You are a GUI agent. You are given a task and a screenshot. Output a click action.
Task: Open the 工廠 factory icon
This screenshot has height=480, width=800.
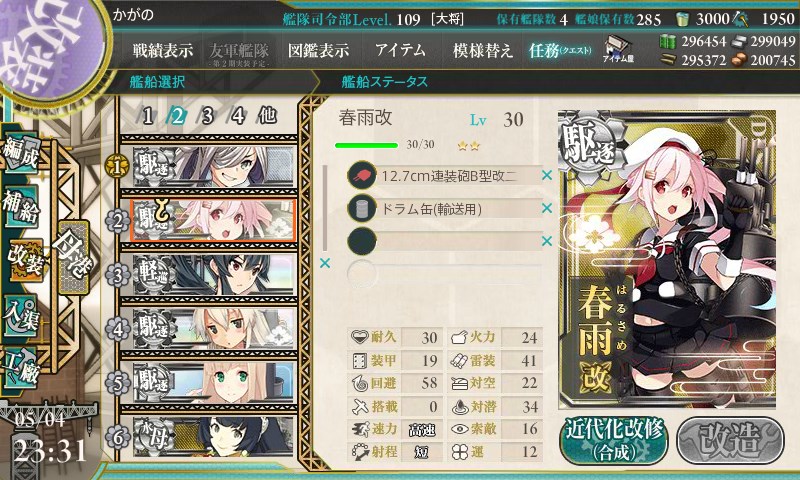coord(20,368)
